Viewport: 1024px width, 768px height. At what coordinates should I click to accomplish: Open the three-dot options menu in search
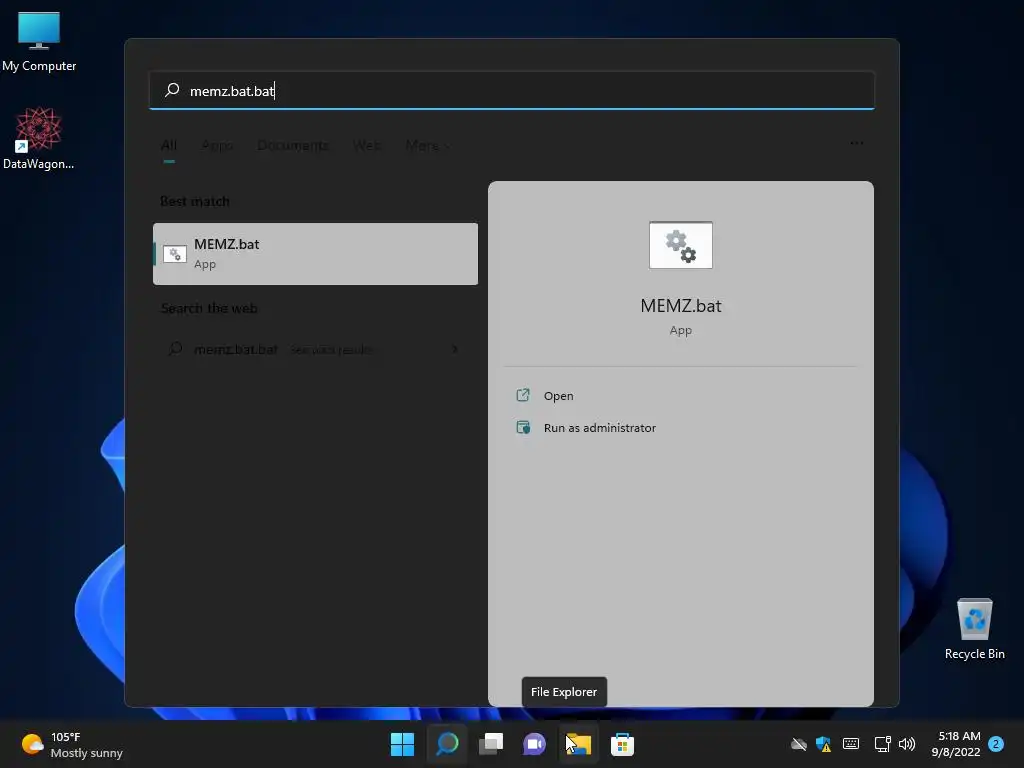[x=856, y=143]
